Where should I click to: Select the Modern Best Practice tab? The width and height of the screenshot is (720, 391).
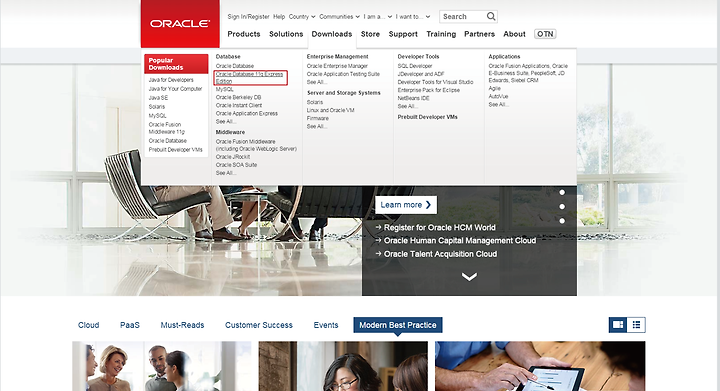tap(398, 325)
